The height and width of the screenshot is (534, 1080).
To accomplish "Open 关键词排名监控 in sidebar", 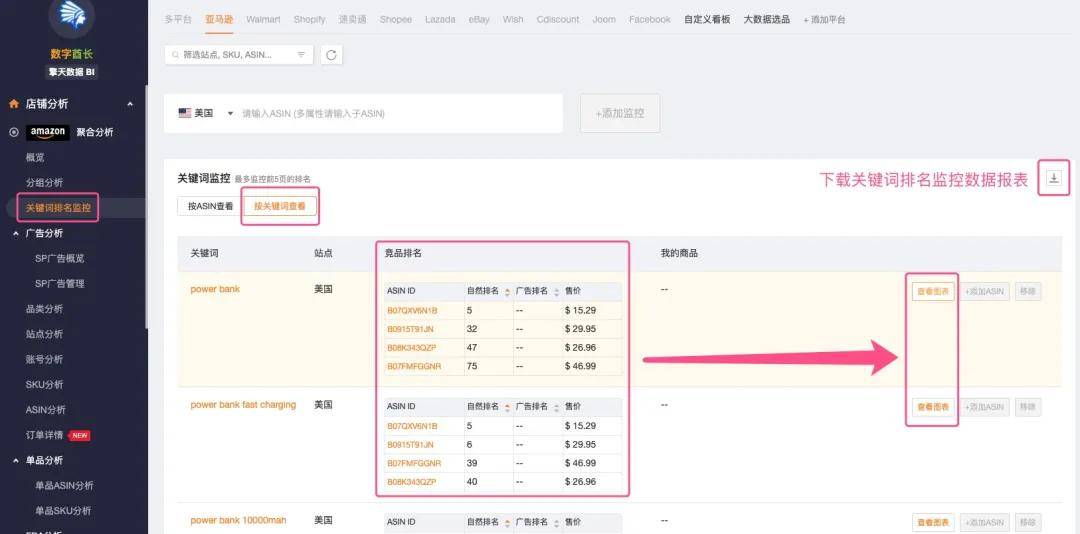I will (x=58, y=207).
